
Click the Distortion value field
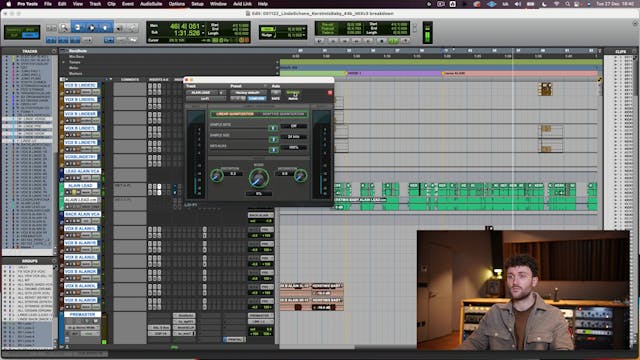[x=233, y=173]
